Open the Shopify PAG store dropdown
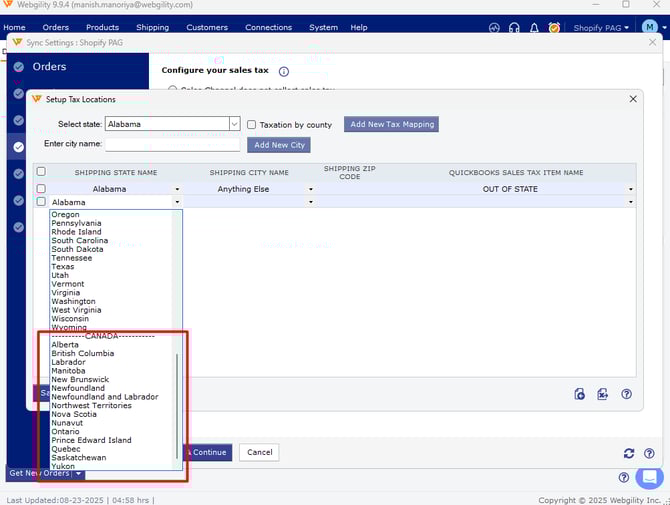Viewport: 670px width, 505px height. coord(602,27)
